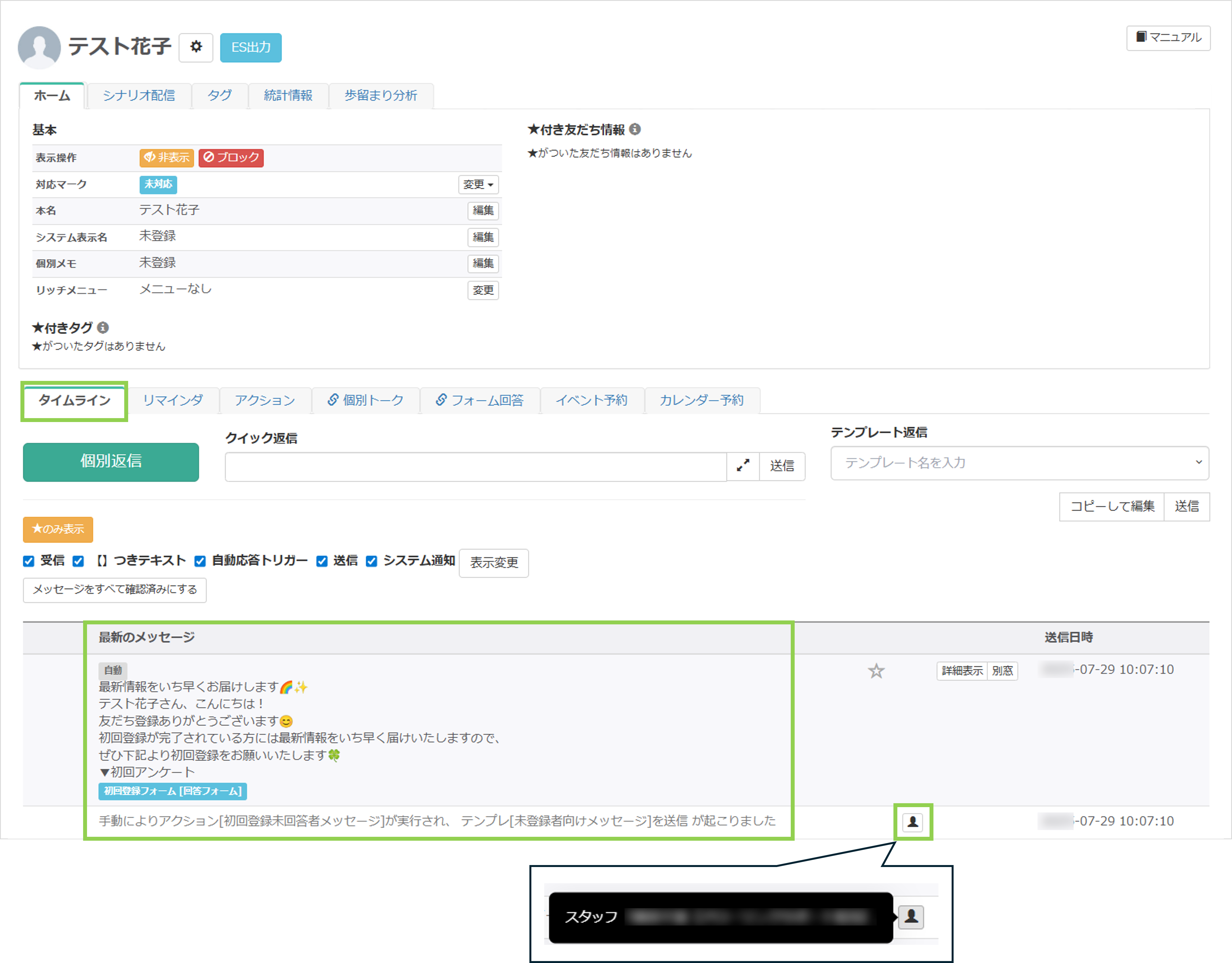The width and height of the screenshot is (1232, 963).
Task: Click the orange 非表示 button
Action: pos(166,157)
